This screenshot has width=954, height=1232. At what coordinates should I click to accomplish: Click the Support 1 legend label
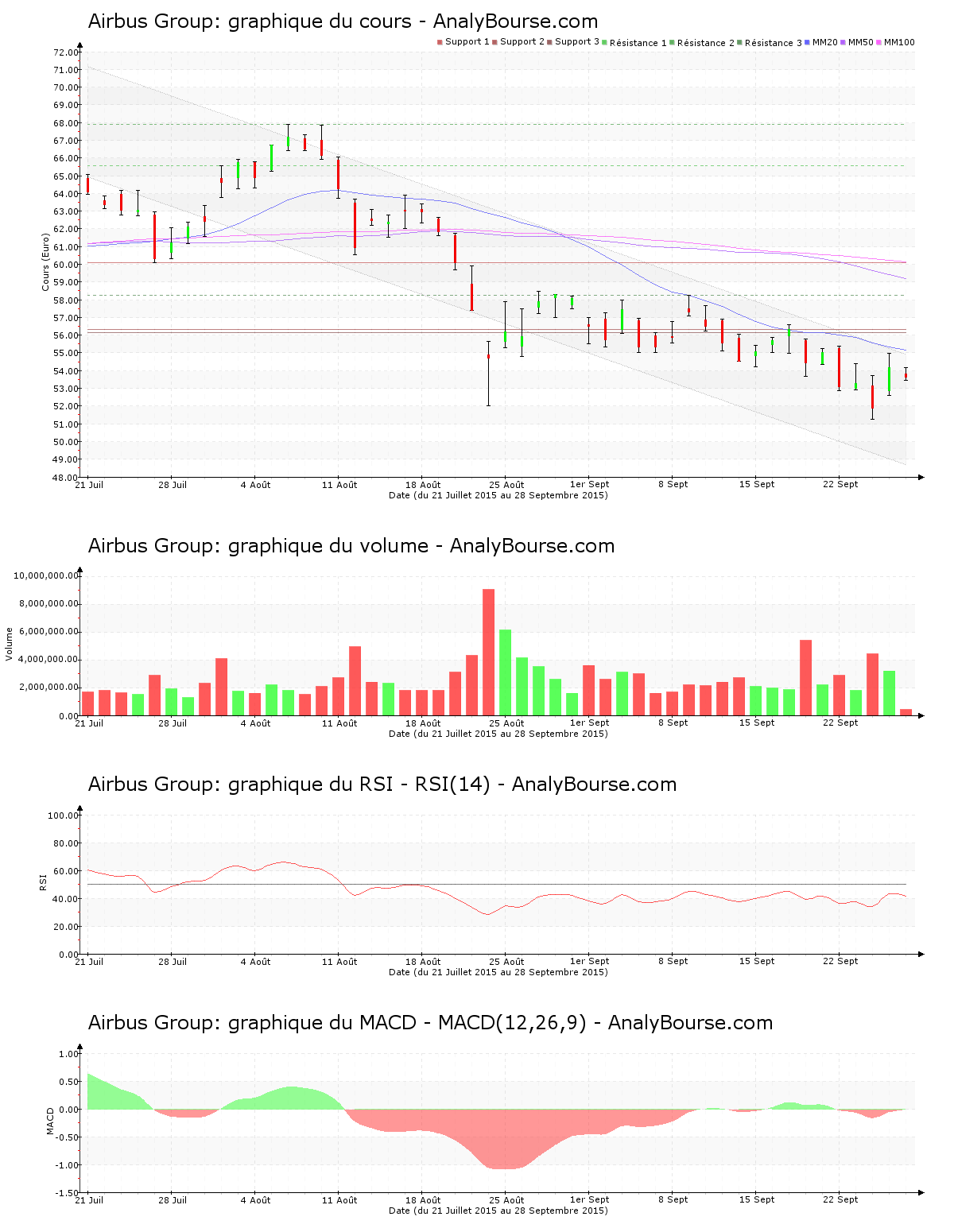[467, 42]
